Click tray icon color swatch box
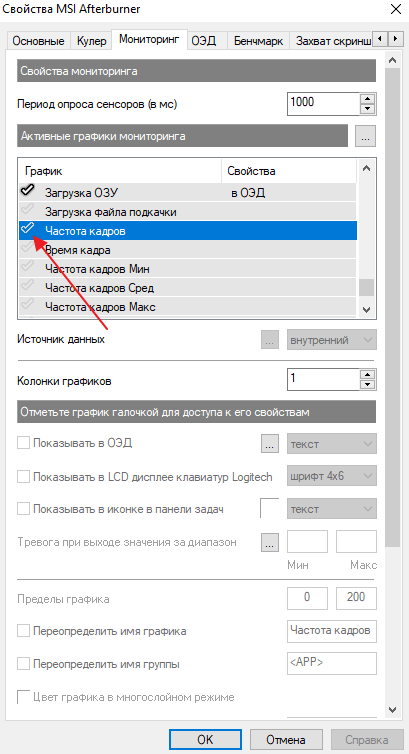Viewport: 409px width, 754px height. coord(270,508)
